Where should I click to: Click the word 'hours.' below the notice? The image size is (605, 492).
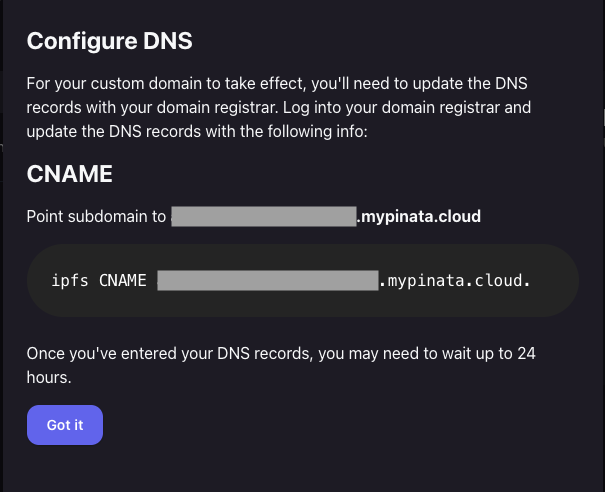pos(48,379)
